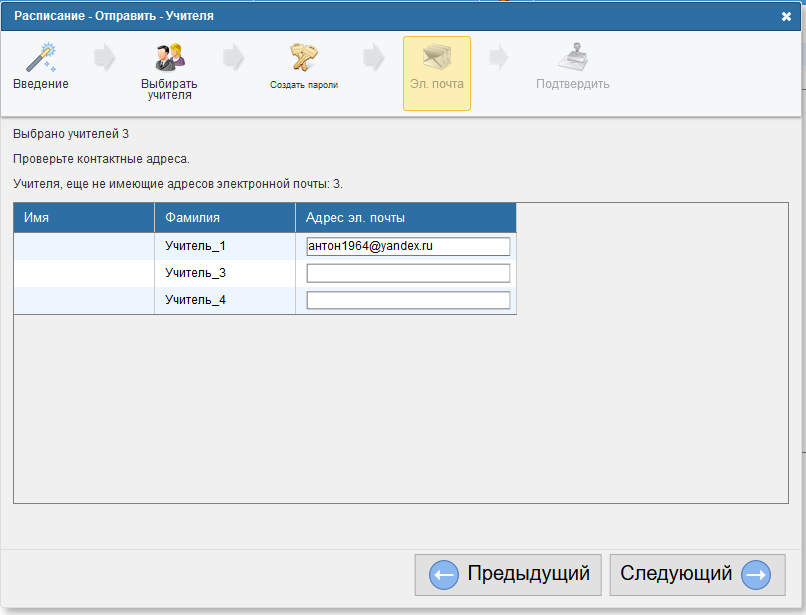Click the magic wand Введение step icon
This screenshot has width=806, height=615.
pyautogui.click(x=40, y=57)
